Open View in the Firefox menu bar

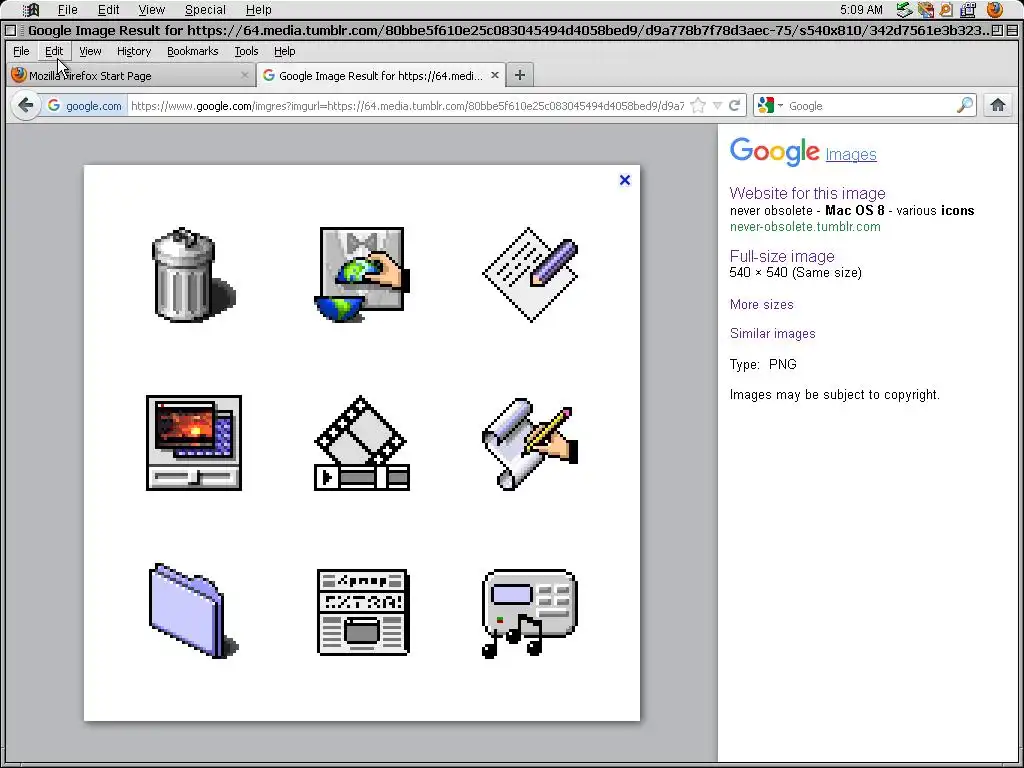(90, 51)
